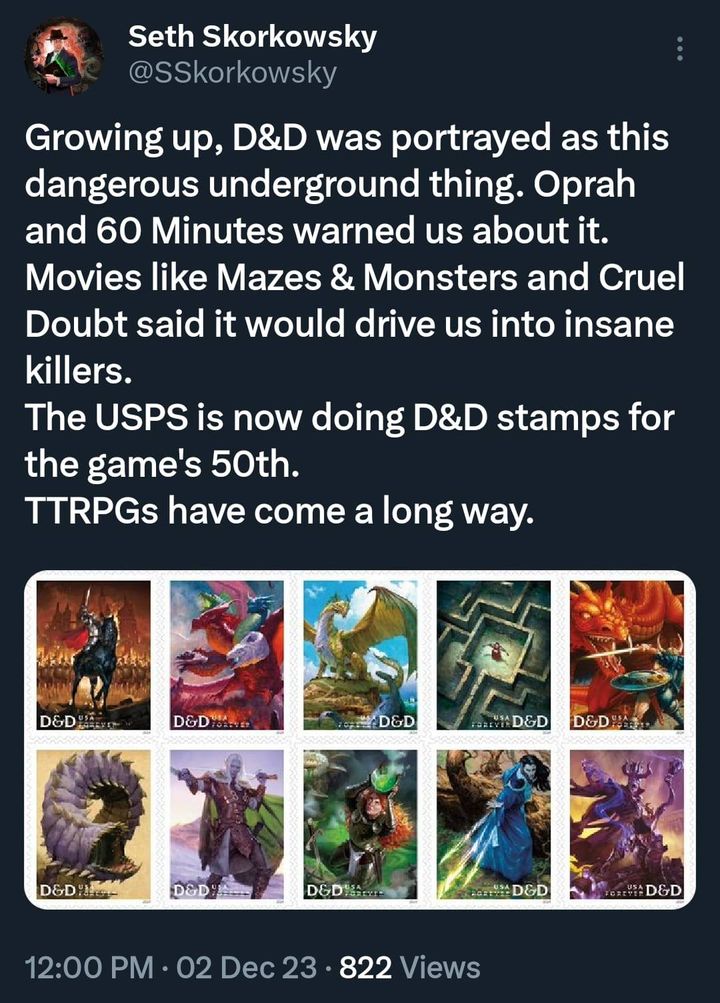720x1003 pixels.
Task: Open the red dragon fighting warrior stamp
Action: pyautogui.click(x=627, y=655)
